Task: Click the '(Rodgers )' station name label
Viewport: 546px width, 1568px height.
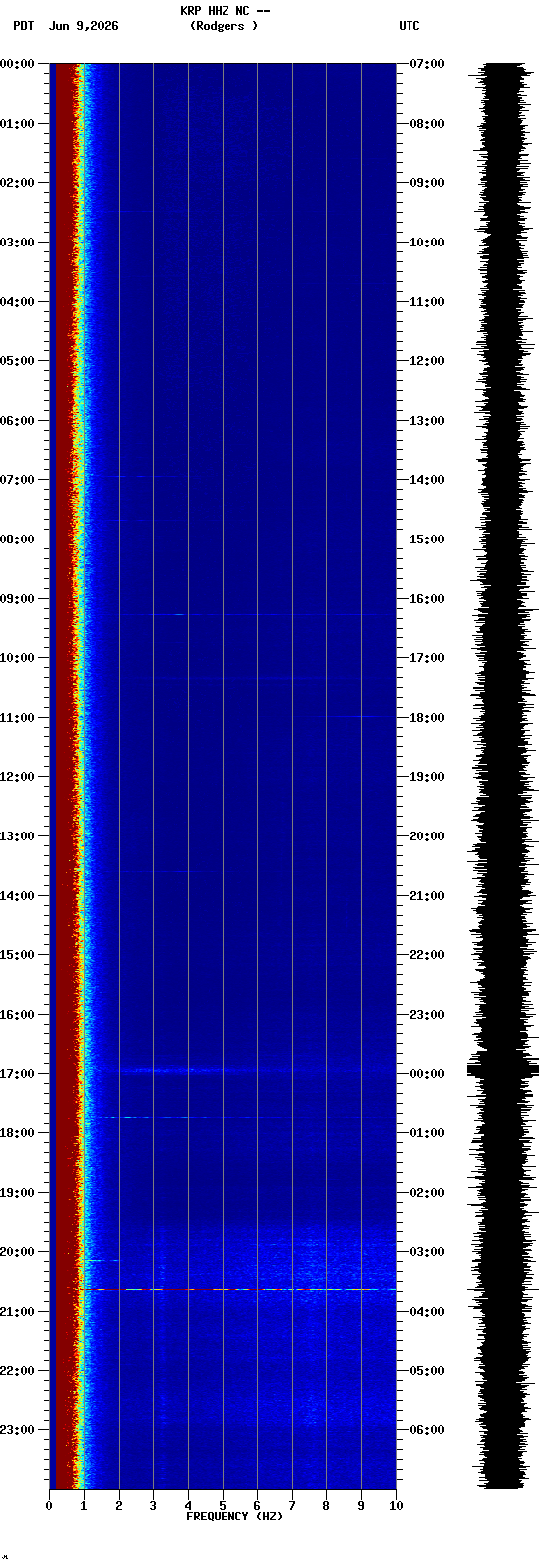Action: click(224, 26)
